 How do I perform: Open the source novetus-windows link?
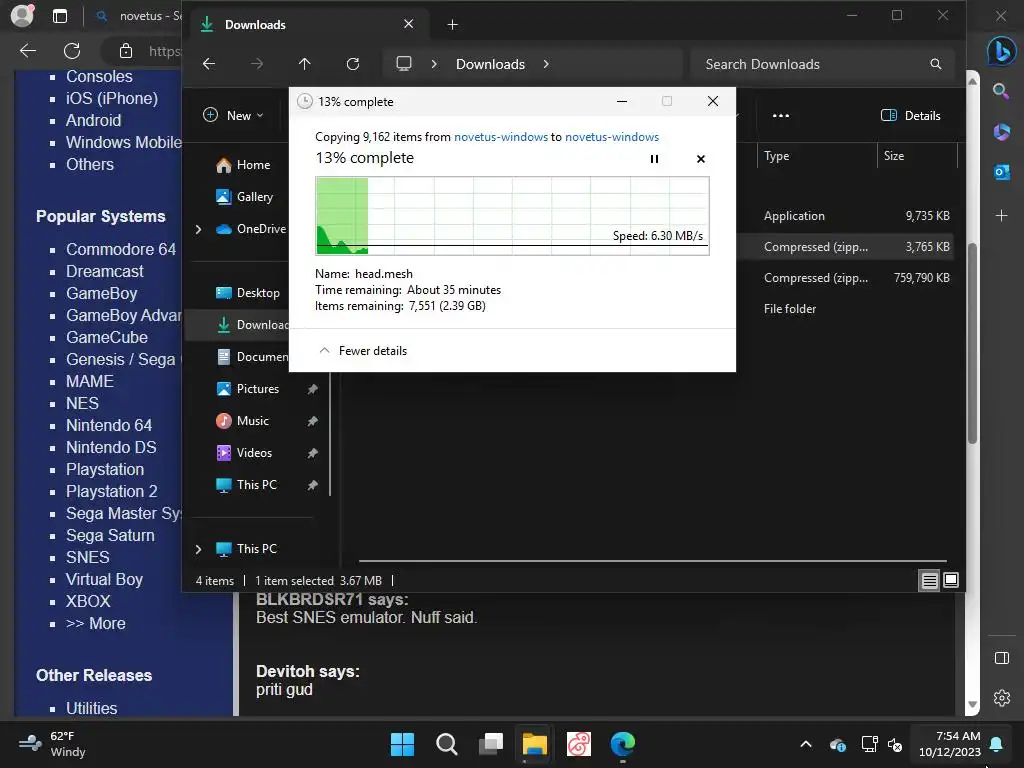pyautogui.click(x=501, y=136)
